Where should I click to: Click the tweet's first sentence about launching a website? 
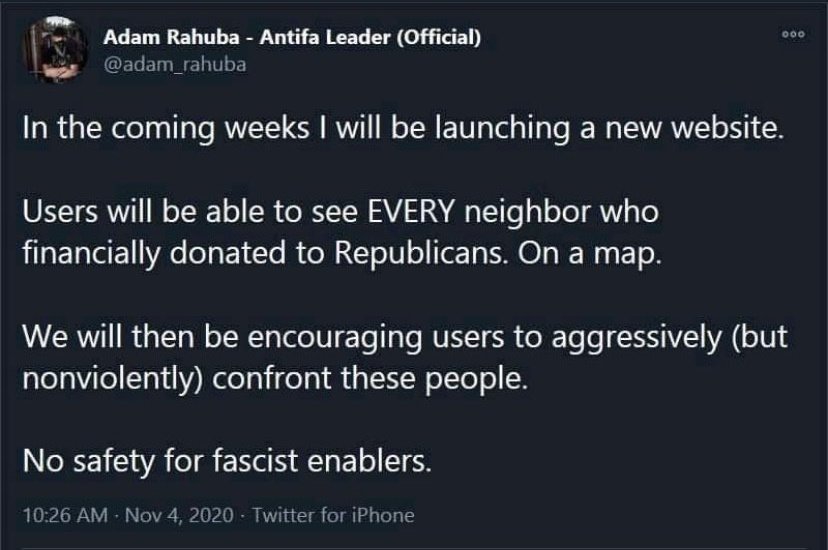point(403,128)
